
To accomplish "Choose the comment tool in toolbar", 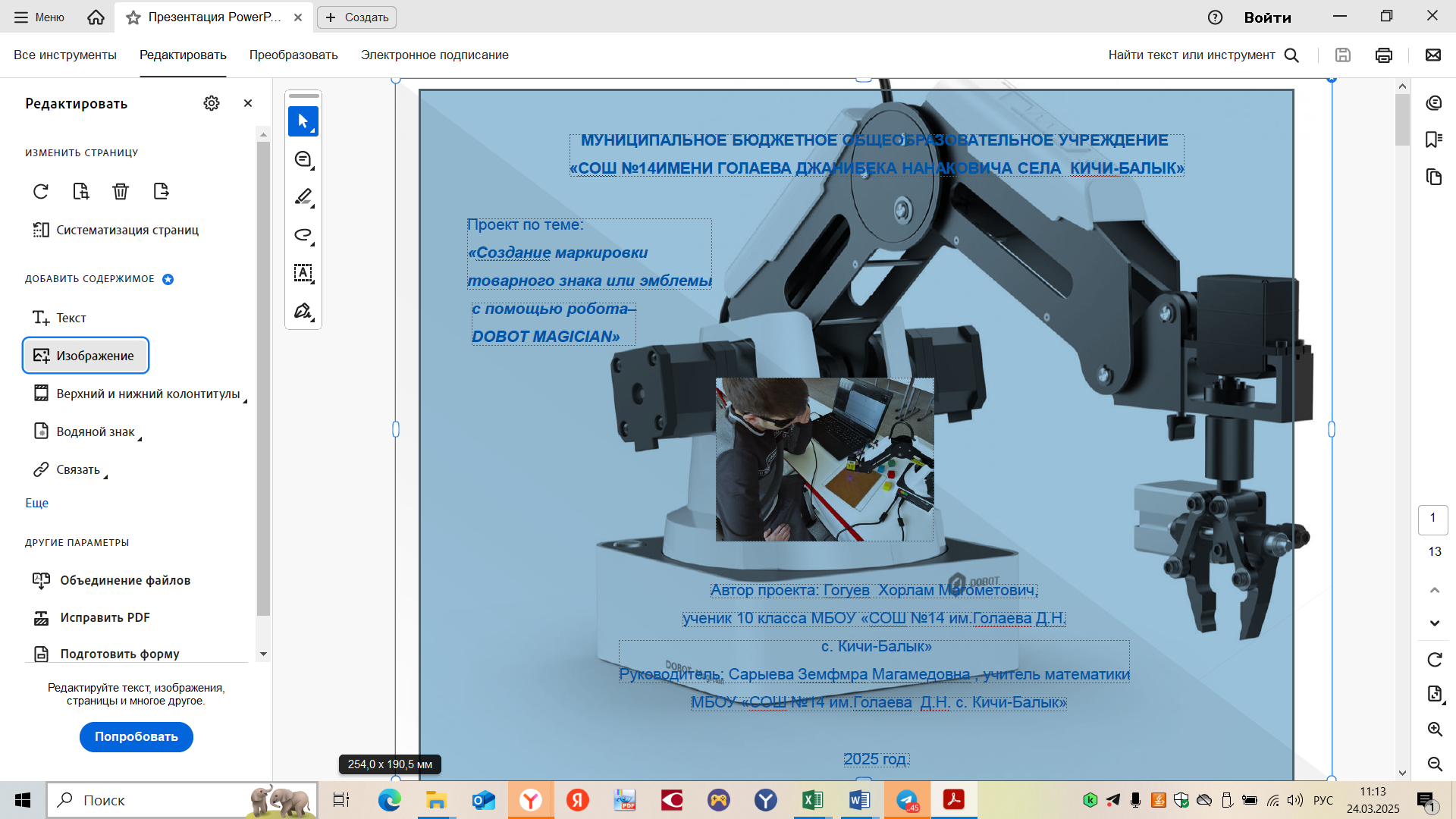I will (x=303, y=159).
